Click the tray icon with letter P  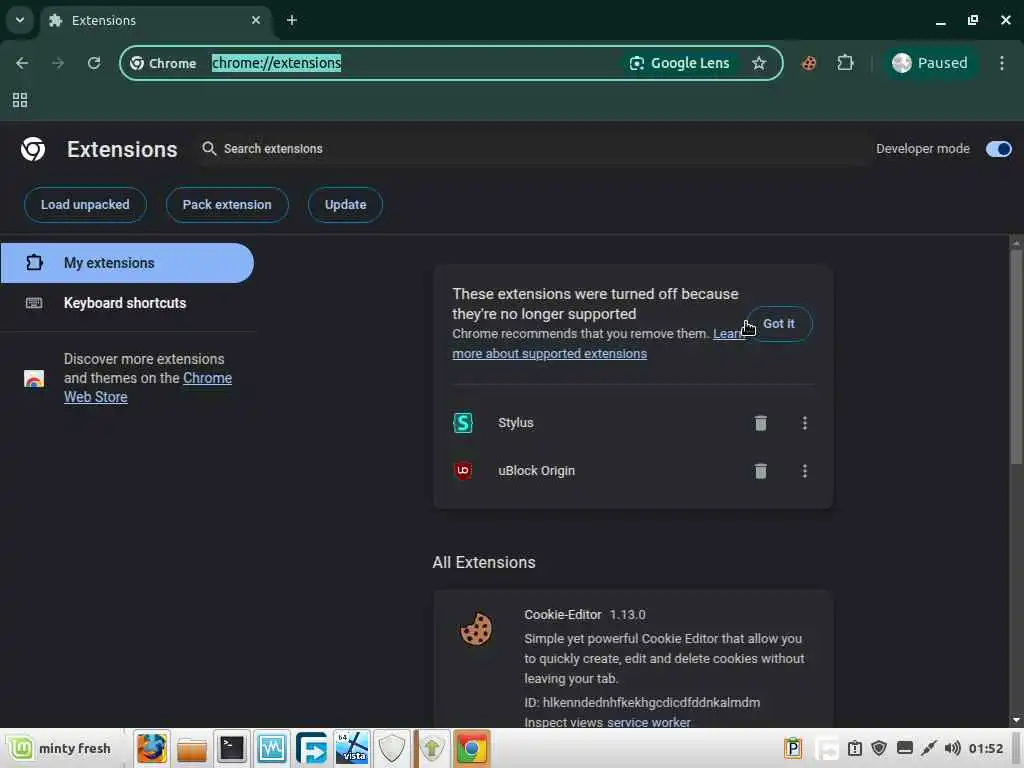click(x=793, y=748)
